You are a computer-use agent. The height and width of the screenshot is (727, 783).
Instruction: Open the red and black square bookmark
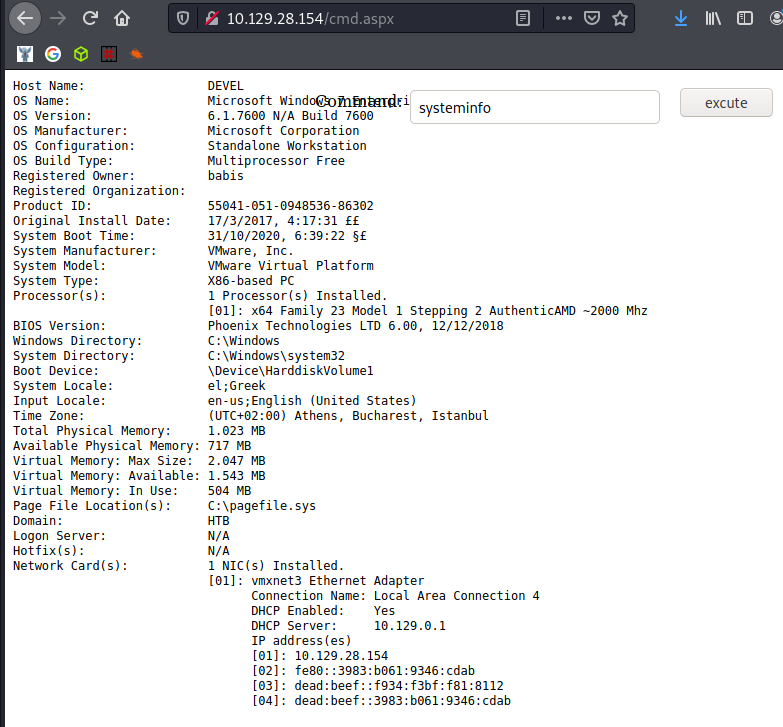[x=108, y=54]
